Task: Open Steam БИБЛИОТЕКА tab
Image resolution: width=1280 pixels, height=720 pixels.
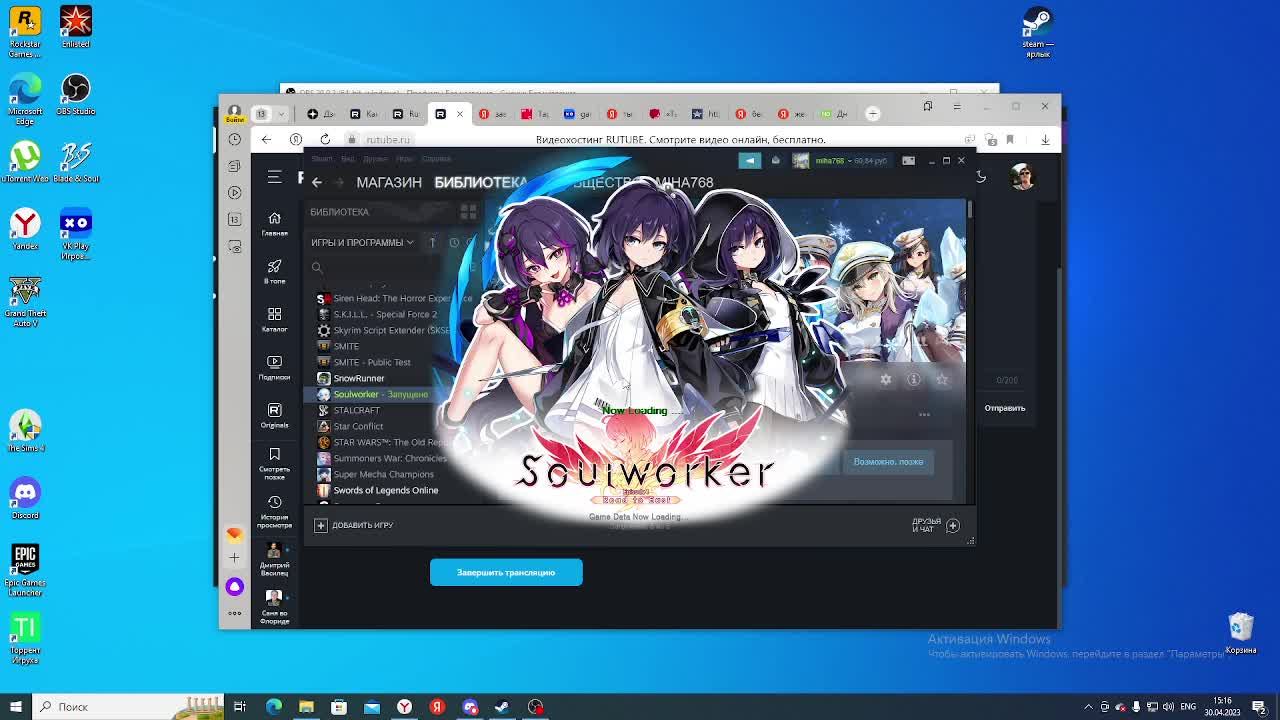Action: coord(481,182)
